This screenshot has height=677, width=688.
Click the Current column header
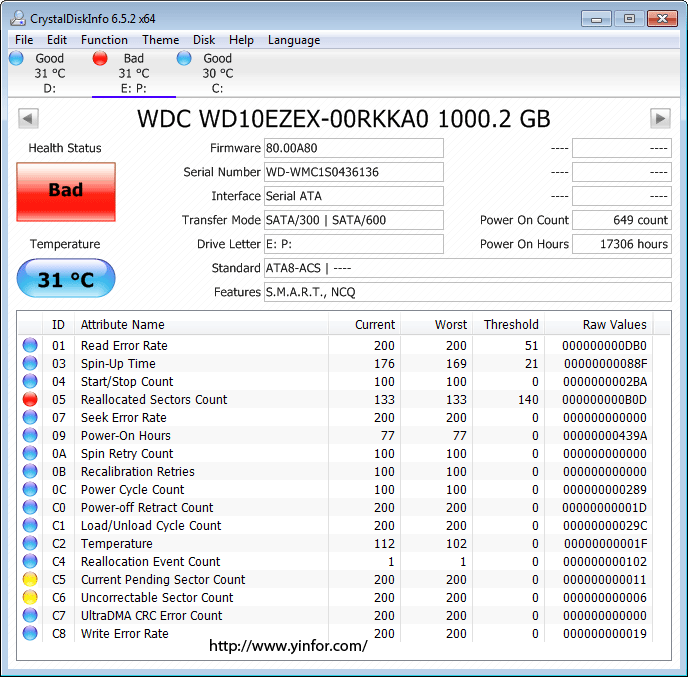coord(364,325)
